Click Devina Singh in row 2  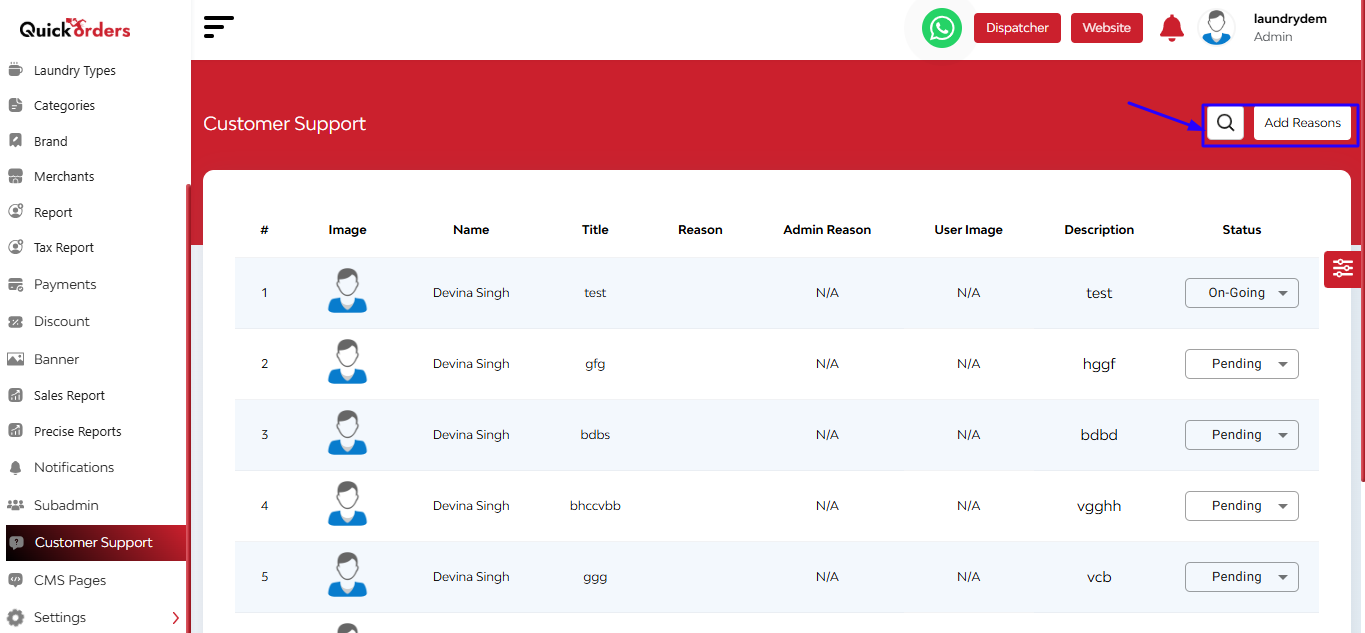point(471,364)
